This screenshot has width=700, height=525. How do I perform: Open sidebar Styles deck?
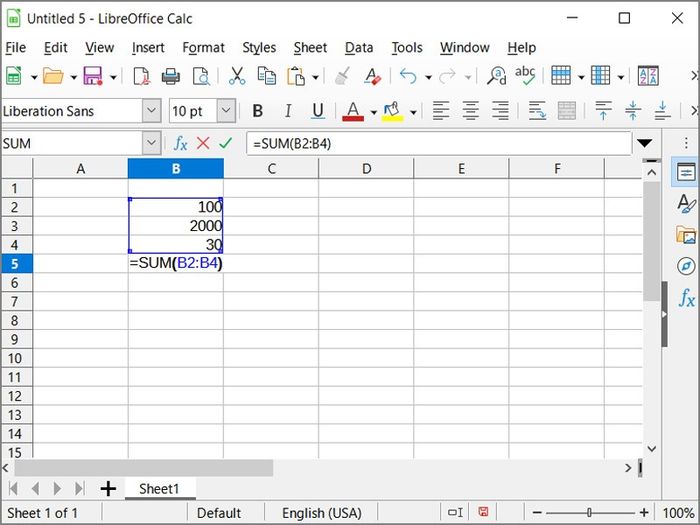686,204
